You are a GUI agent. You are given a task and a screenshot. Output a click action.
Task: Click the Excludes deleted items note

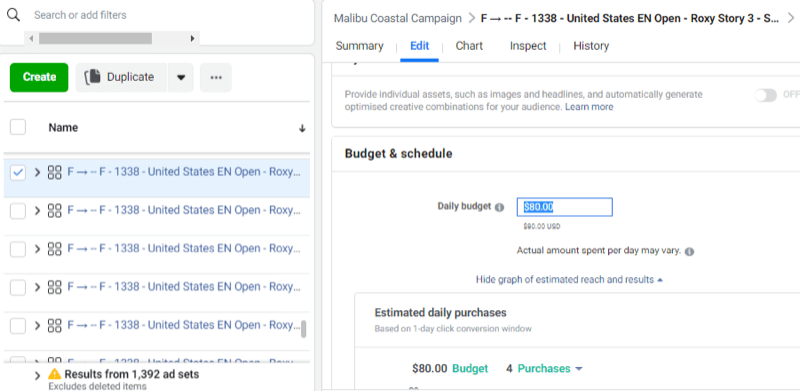click(97, 386)
